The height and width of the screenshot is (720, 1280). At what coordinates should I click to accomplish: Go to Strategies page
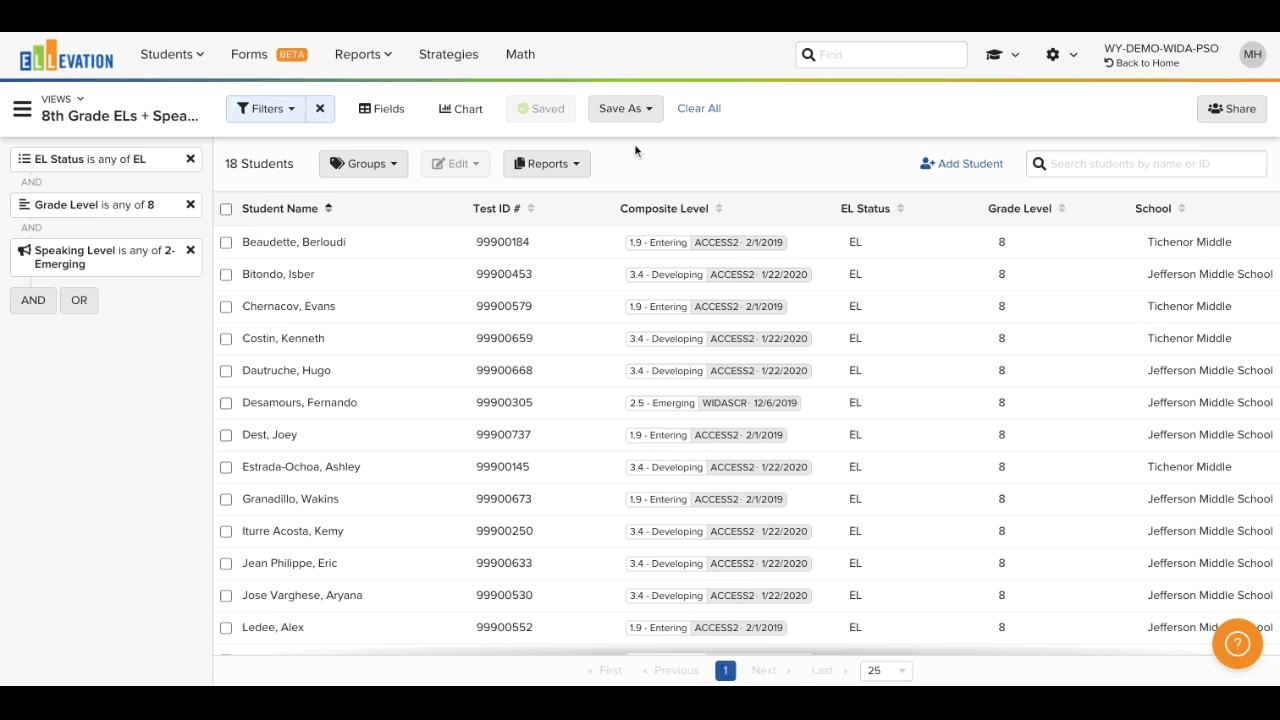point(448,55)
